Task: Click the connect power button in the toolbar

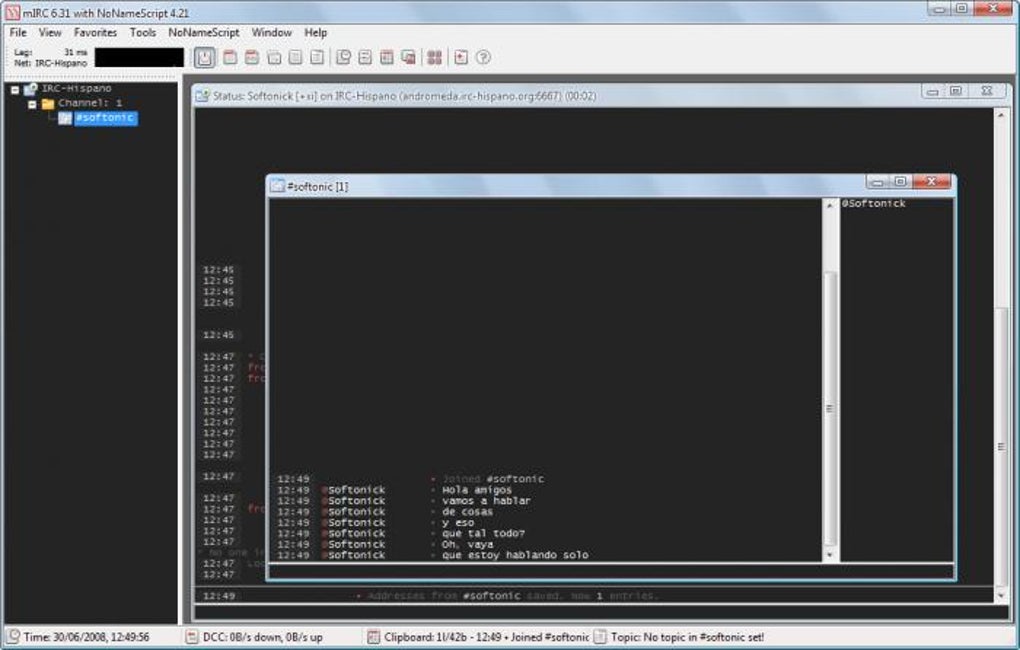Action: 204,57
